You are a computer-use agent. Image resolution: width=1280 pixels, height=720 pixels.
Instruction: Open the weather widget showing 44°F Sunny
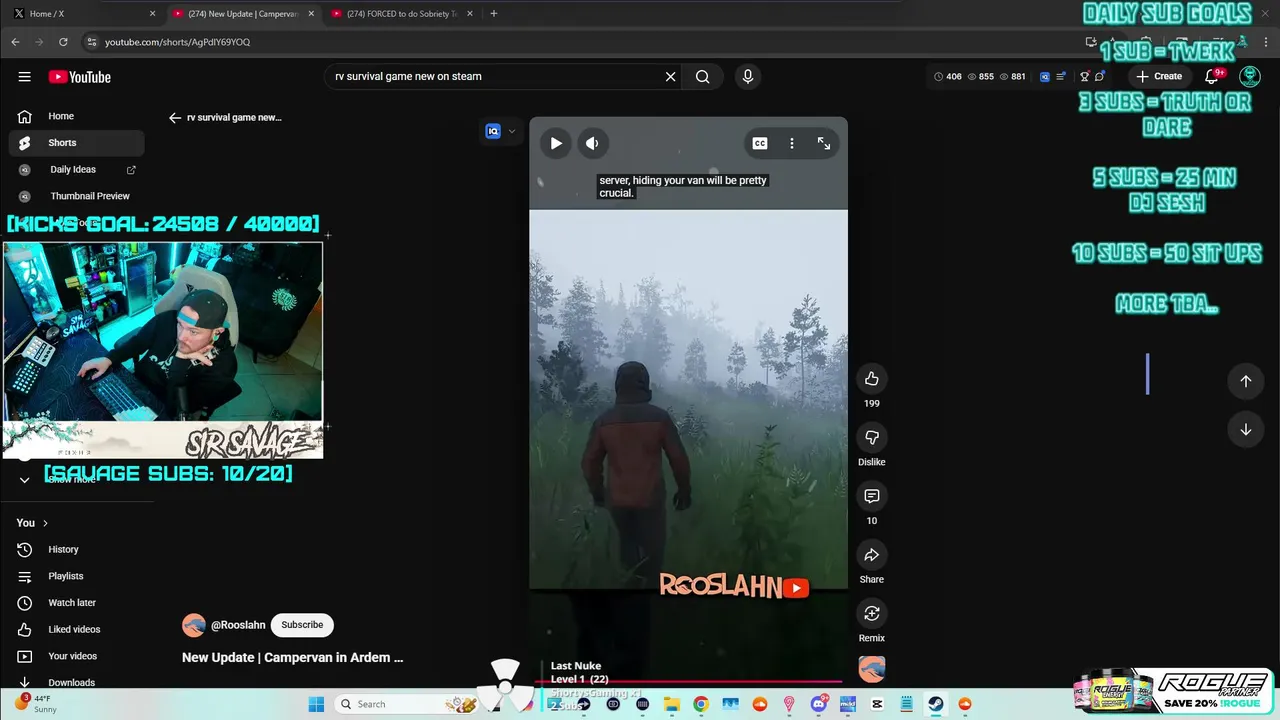coord(36,704)
